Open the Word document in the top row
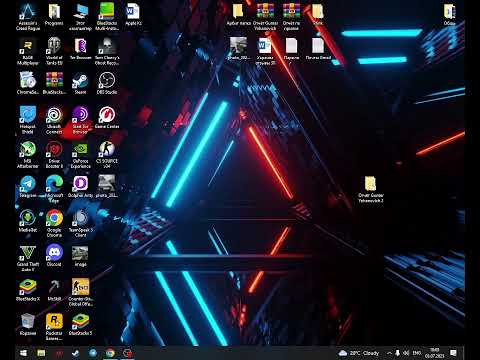 pyautogui.click(x=133, y=15)
